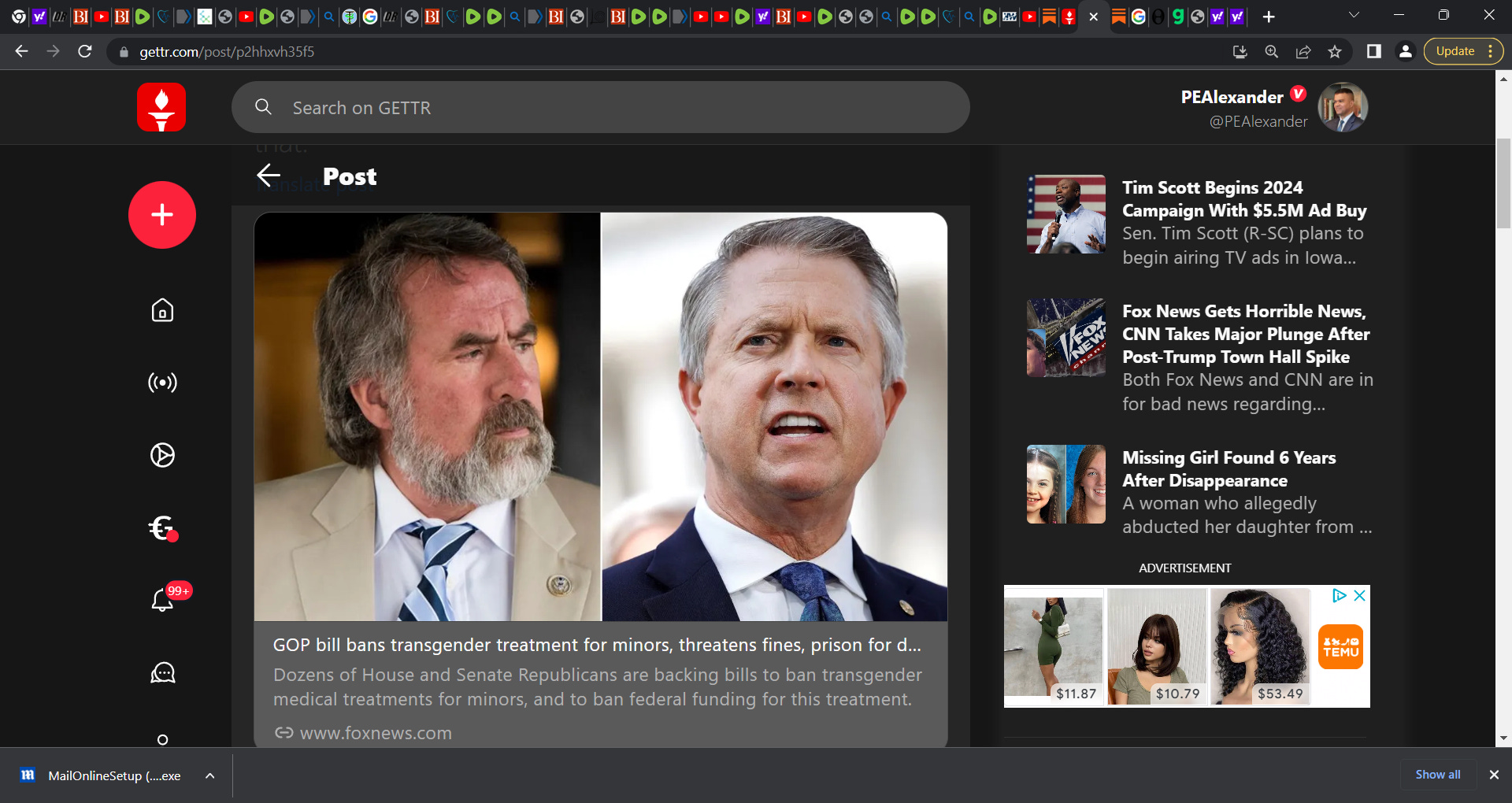Open www.foxnews.com link in post card
1512x803 pixels.
click(x=375, y=733)
